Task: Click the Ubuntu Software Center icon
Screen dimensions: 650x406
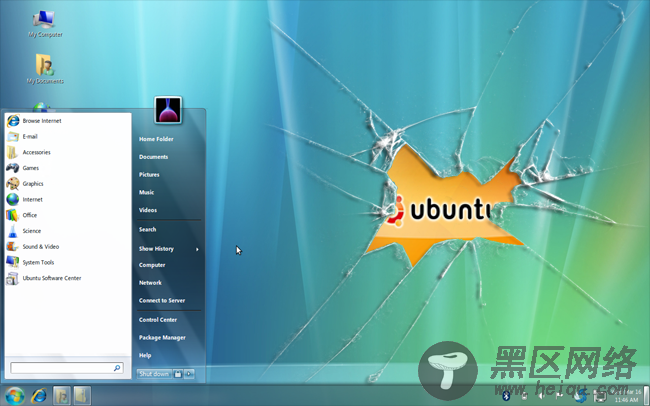Action: click(x=12, y=278)
